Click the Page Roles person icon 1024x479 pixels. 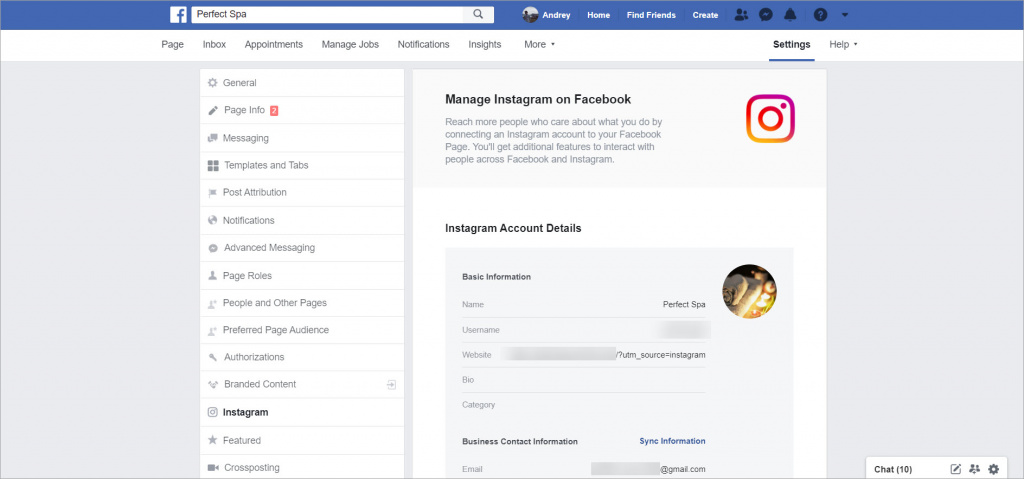point(212,276)
